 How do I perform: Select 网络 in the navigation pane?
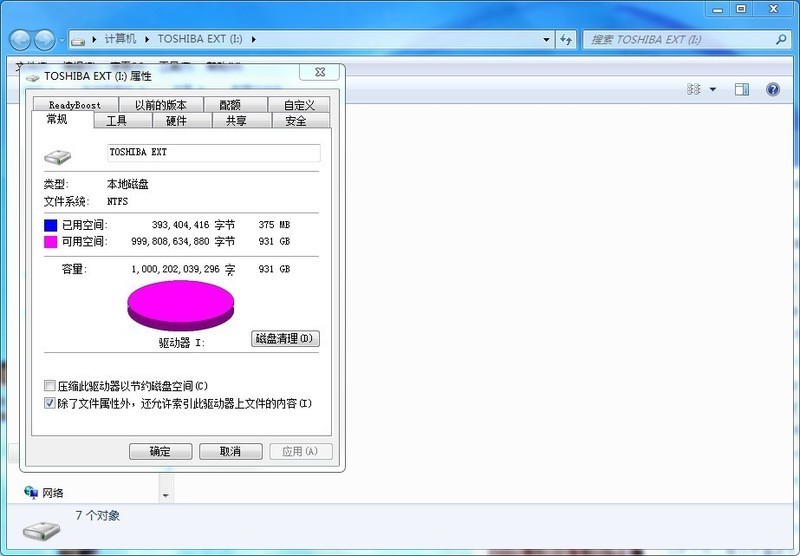coord(53,493)
